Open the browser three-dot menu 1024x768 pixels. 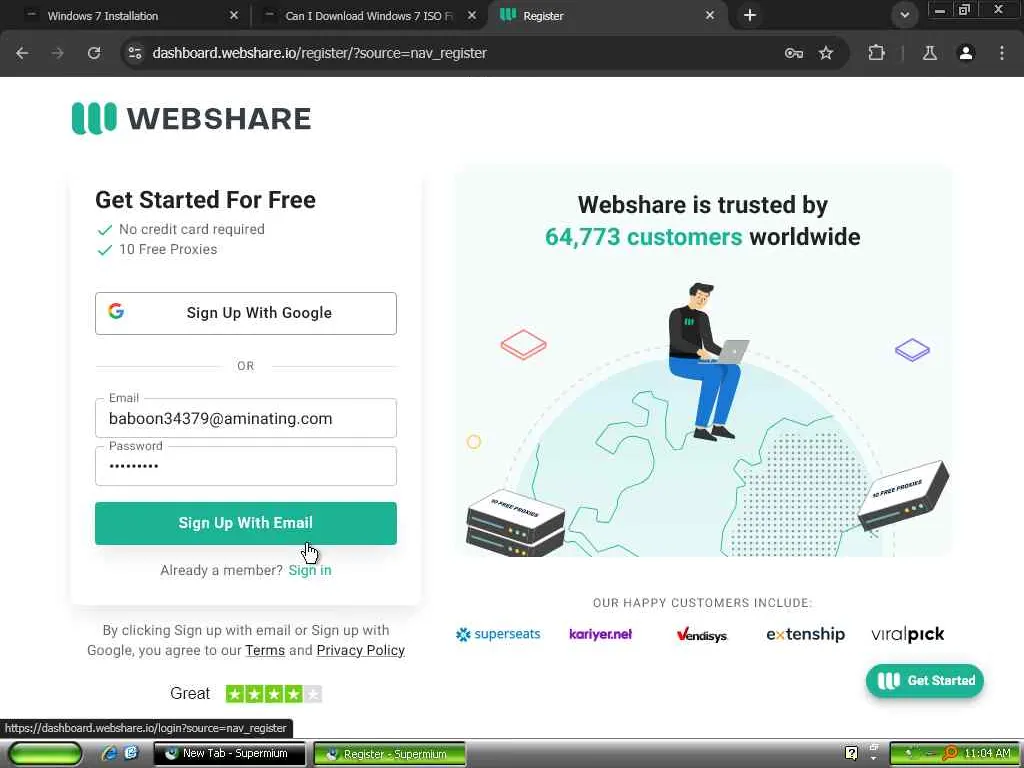pyautogui.click(x=1002, y=53)
